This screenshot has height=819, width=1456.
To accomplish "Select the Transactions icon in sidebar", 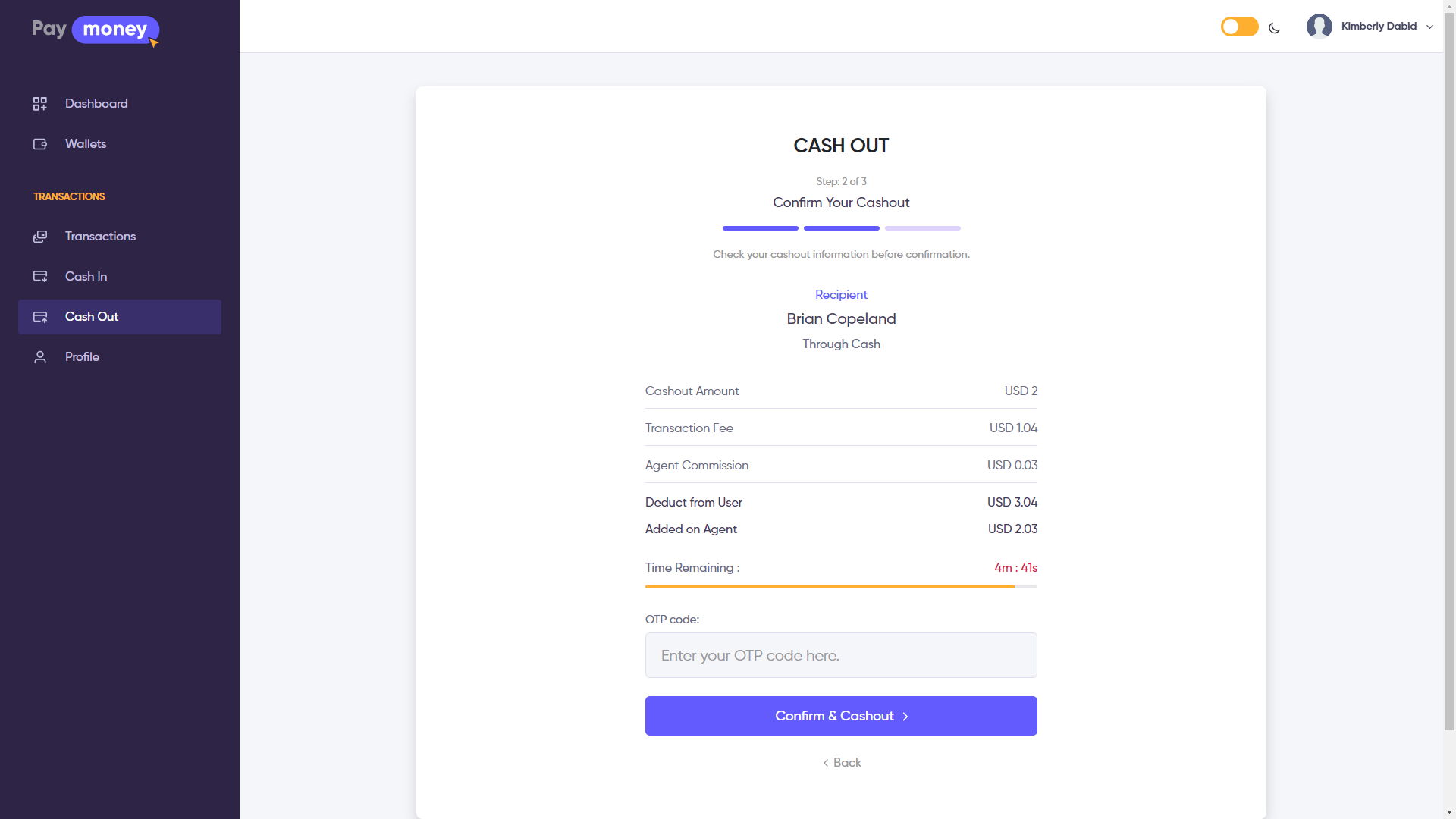I will (39, 236).
